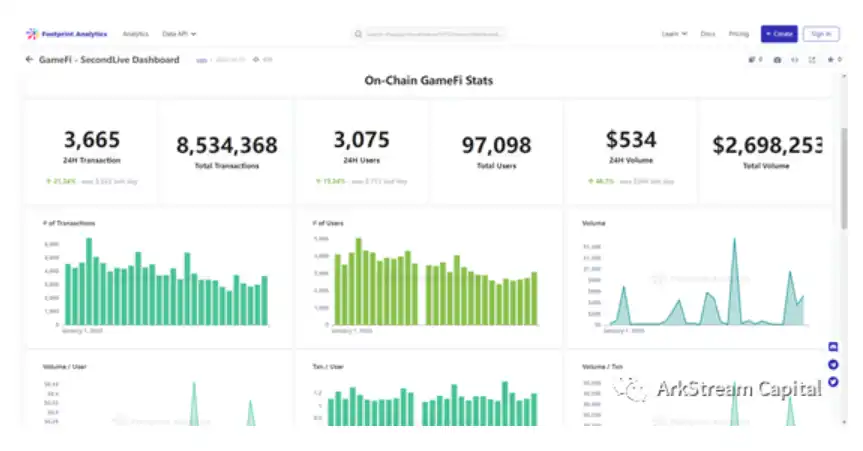Click the Footprint Analytics logo

click(67, 34)
